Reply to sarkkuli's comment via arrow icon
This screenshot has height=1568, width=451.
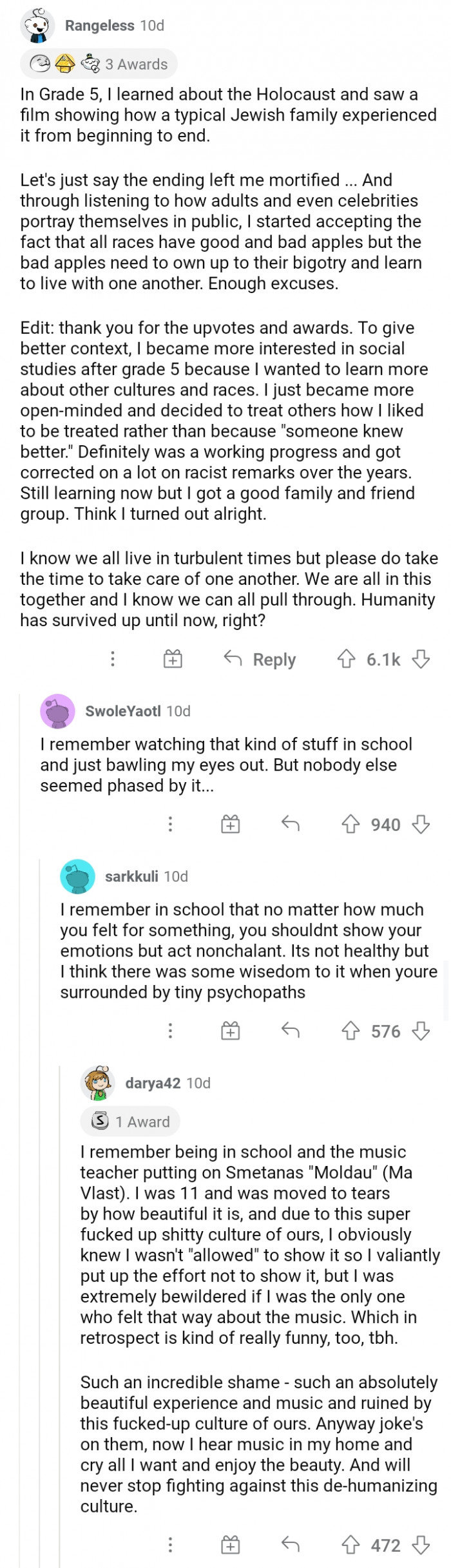pos(291,1031)
